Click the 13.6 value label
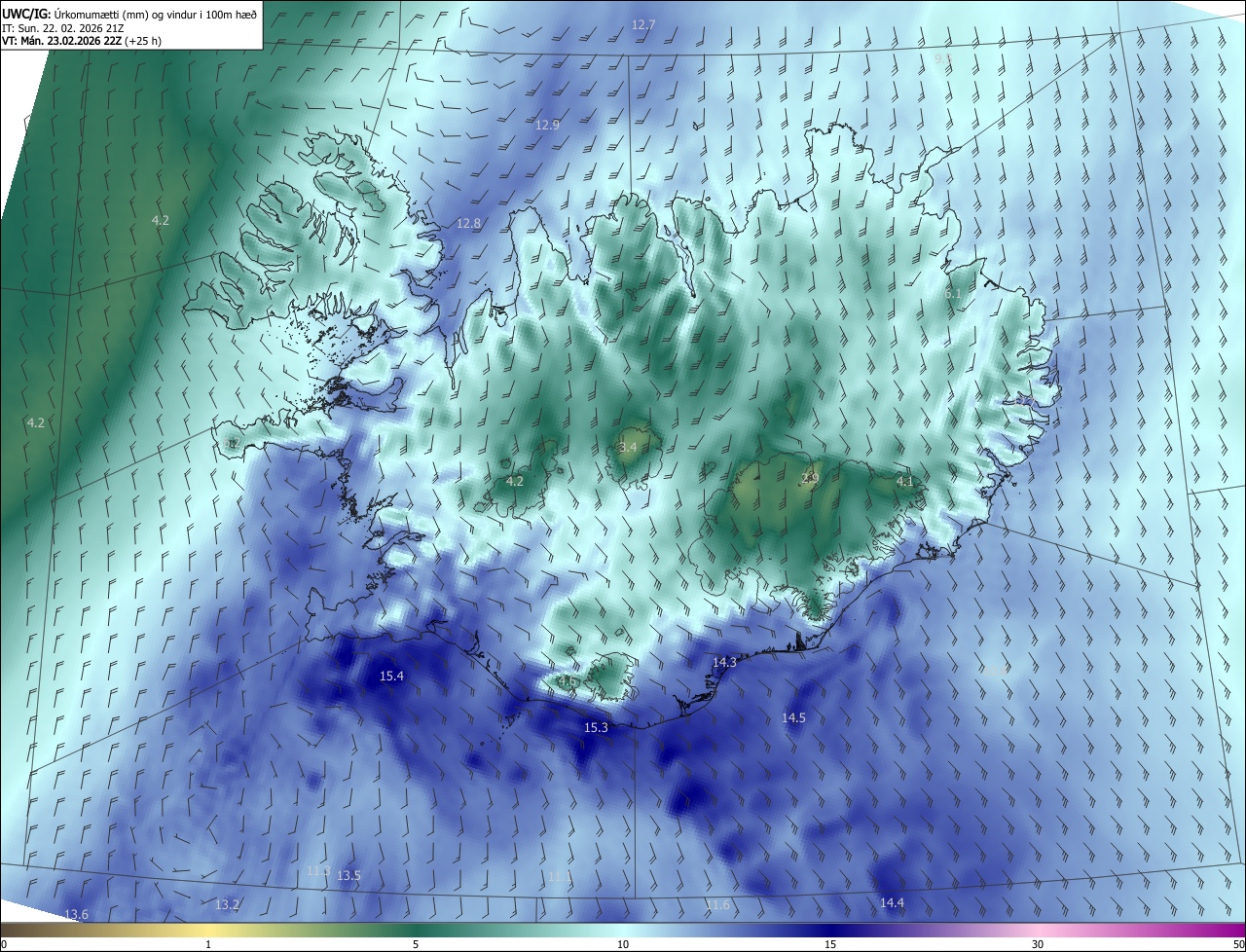Viewport: 1246px width, 952px height. [x=76, y=914]
